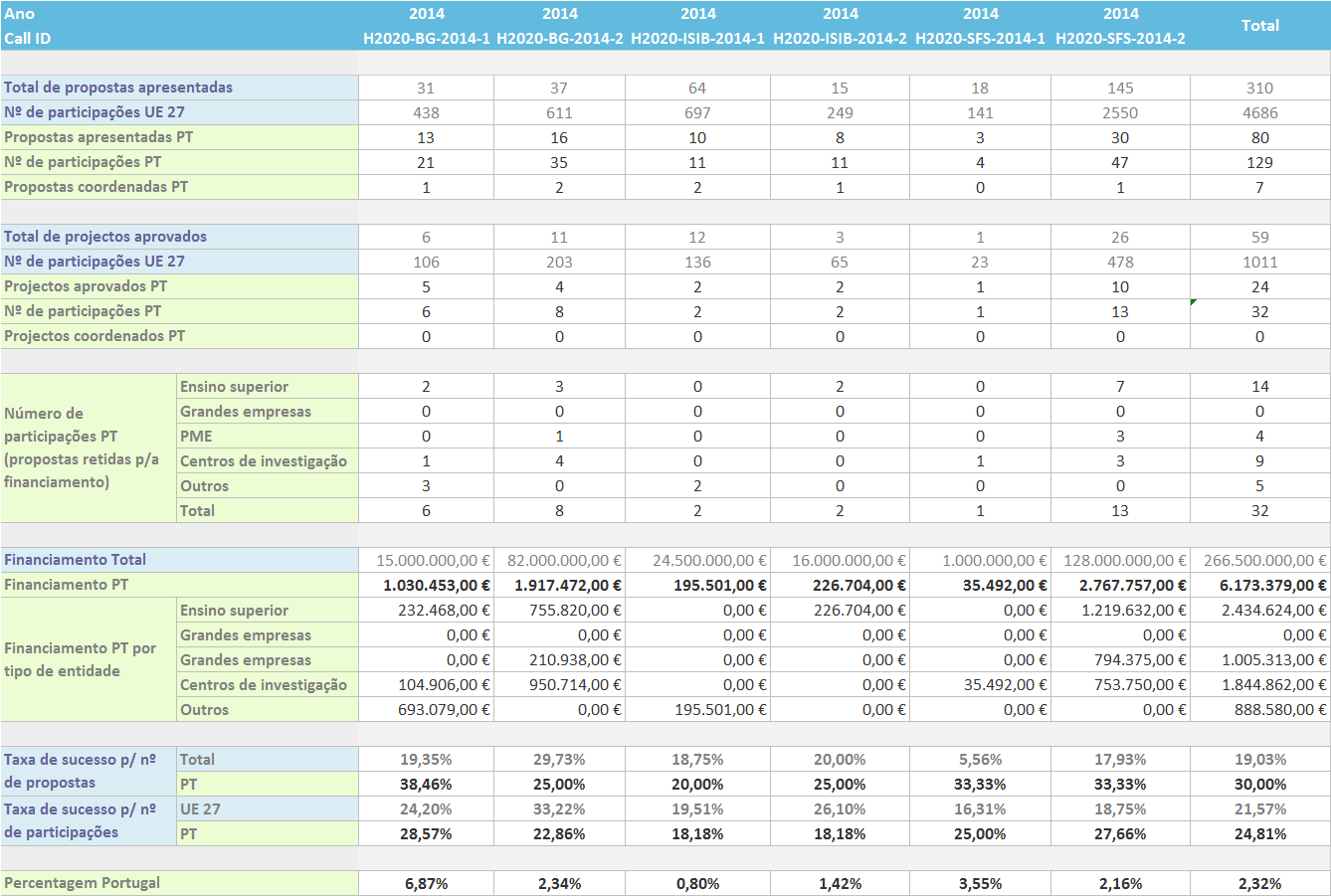Screen dimensions: 1331x896
Task: Click total proposals value 310
Action: tap(1259, 88)
